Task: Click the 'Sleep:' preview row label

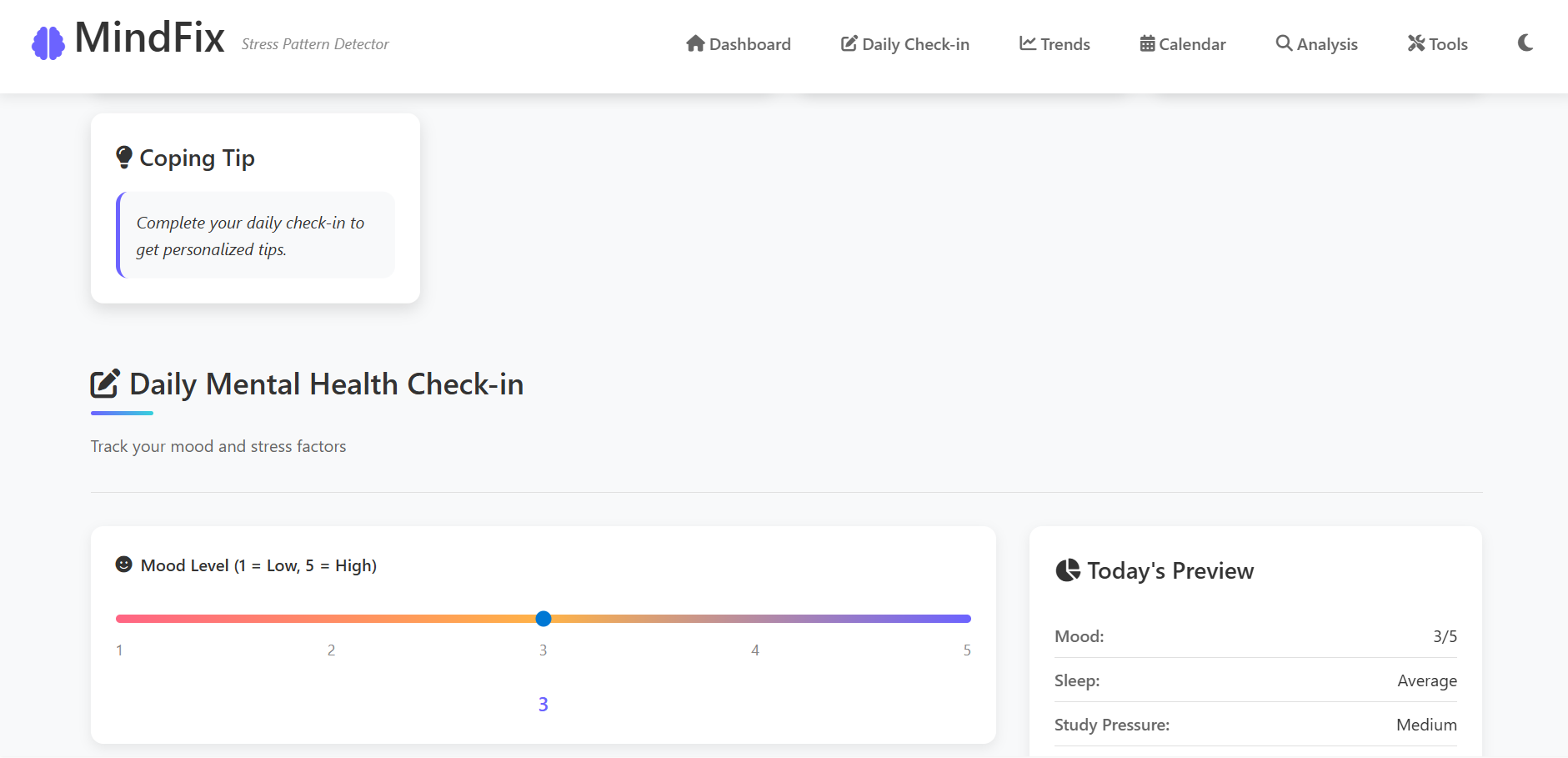Action: [x=1077, y=680]
